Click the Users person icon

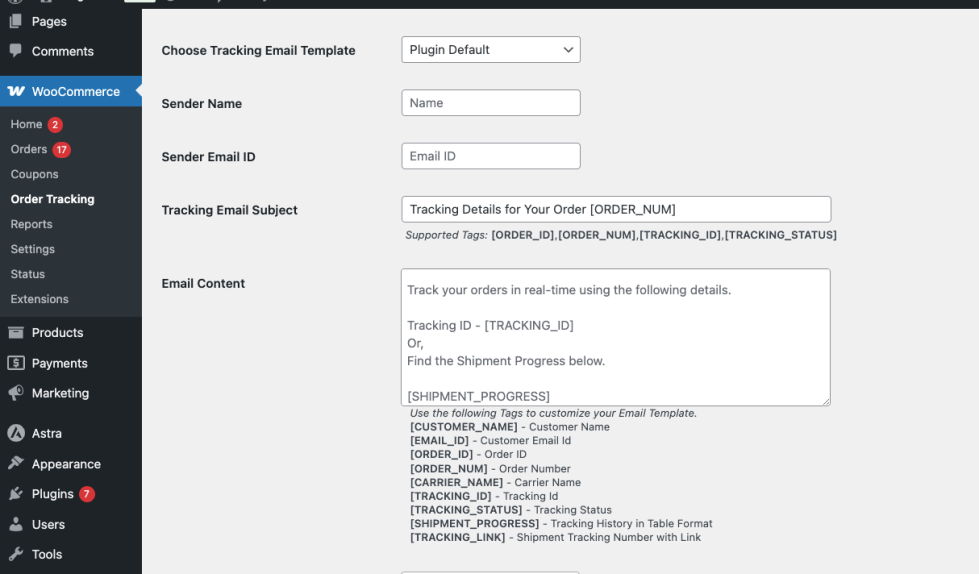point(16,524)
